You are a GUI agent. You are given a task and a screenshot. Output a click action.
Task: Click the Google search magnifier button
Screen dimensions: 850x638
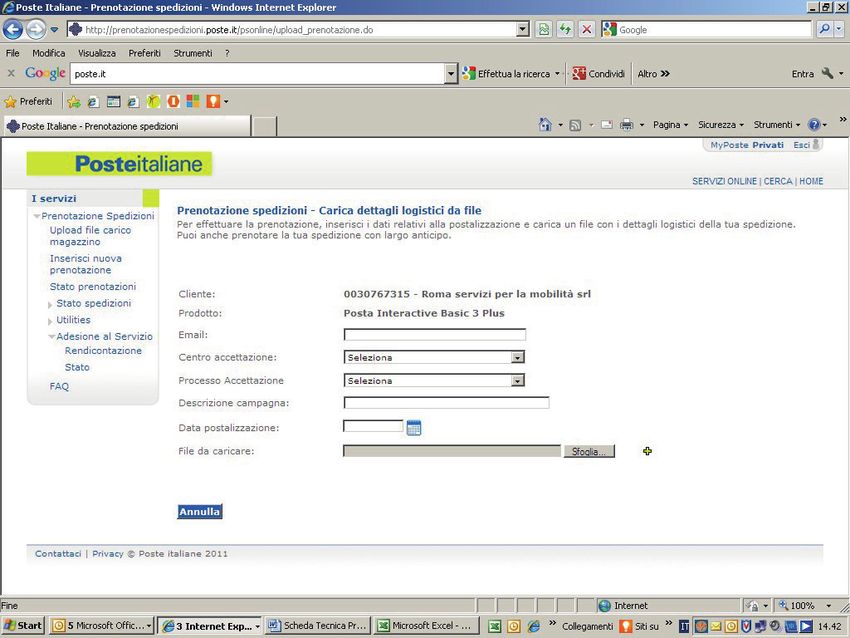pyautogui.click(x=826, y=30)
